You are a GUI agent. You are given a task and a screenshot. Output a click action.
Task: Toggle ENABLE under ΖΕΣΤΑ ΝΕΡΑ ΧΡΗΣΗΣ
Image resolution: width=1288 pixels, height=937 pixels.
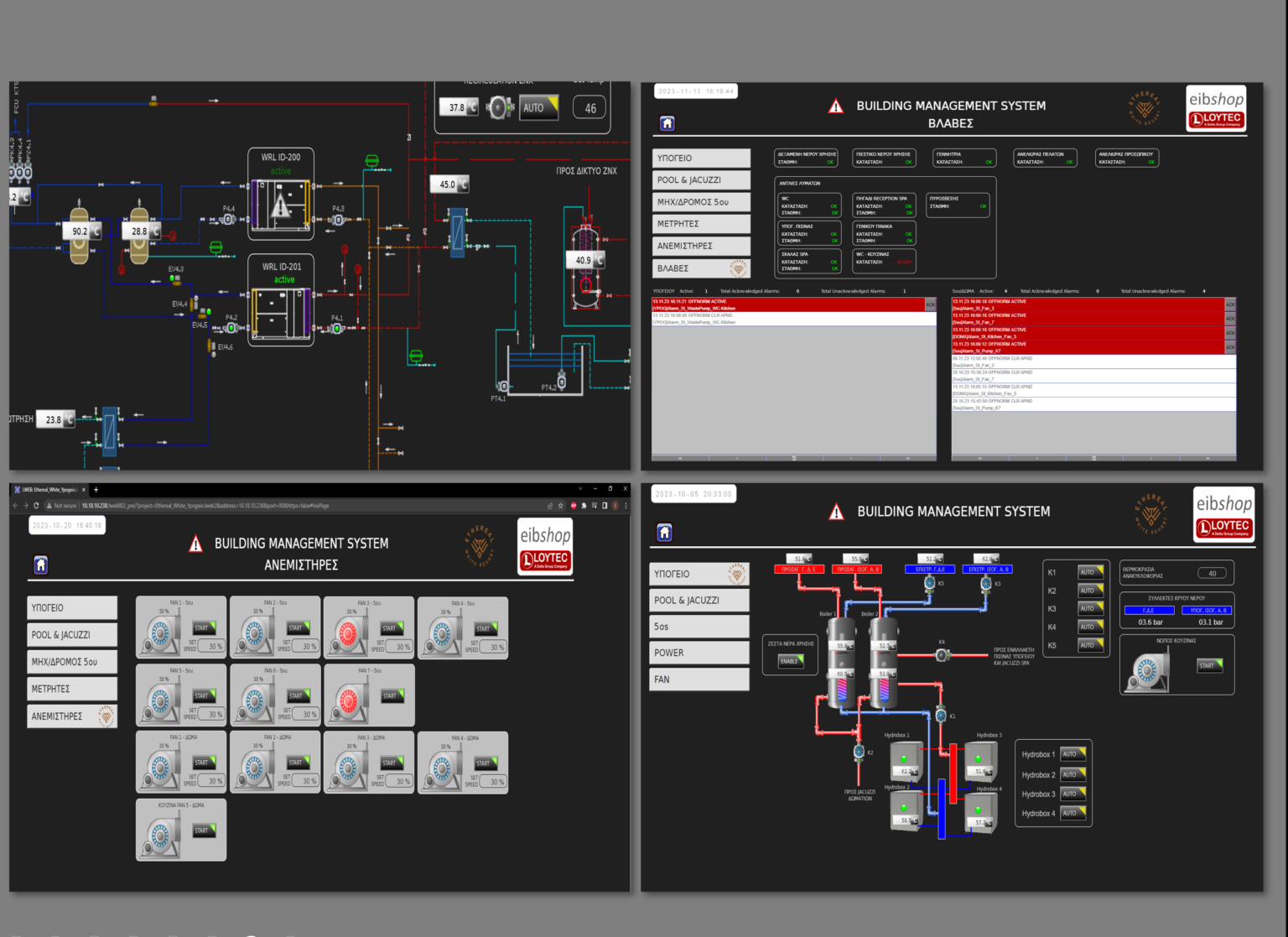pos(792,661)
